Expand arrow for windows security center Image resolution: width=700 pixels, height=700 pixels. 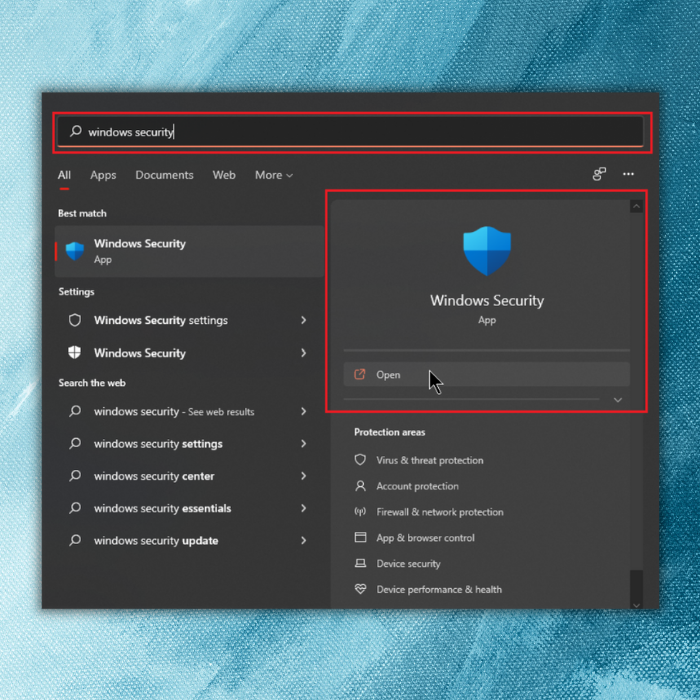[x=304, y=476]
